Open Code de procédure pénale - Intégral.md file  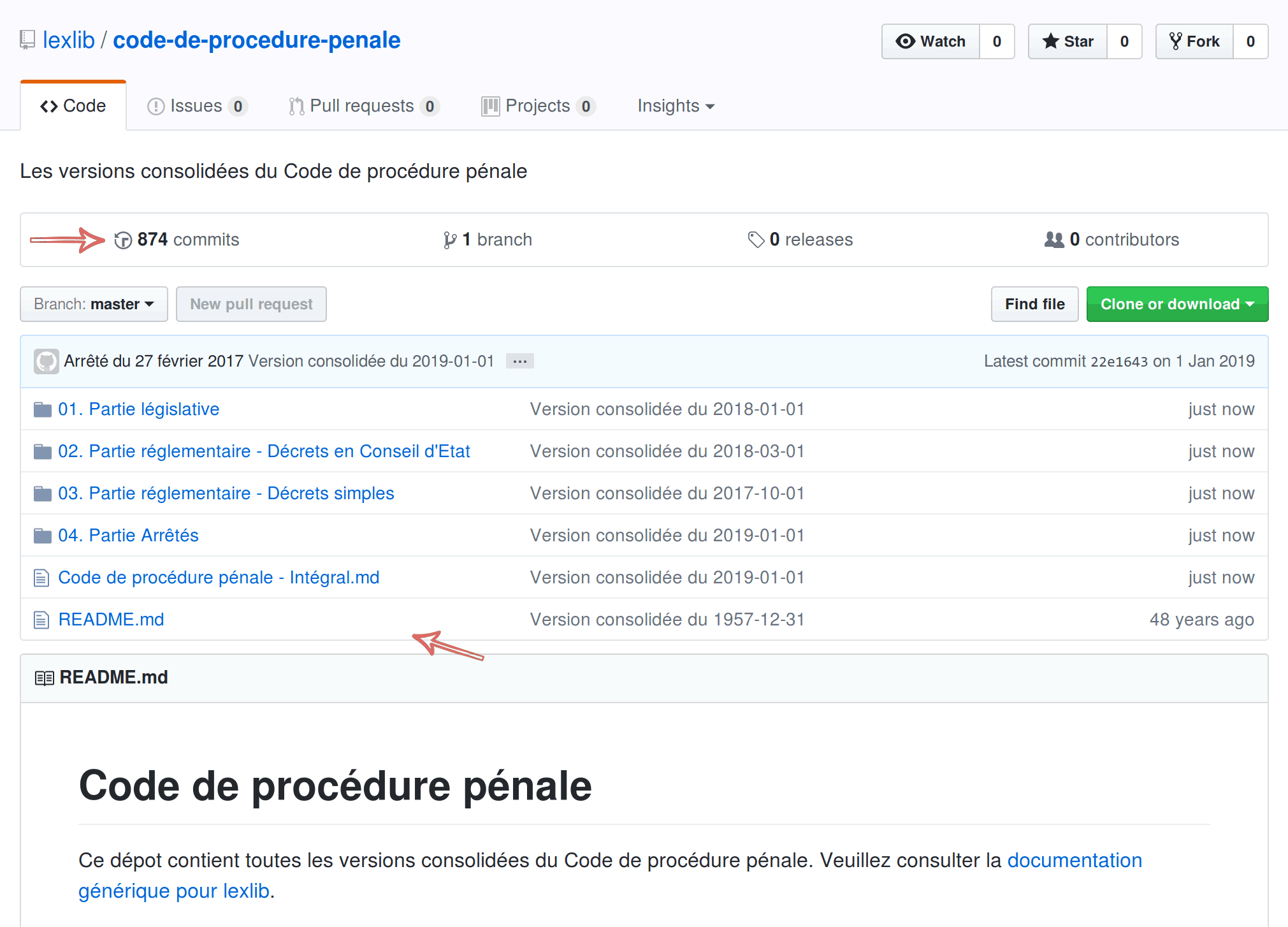pos(219,578)
